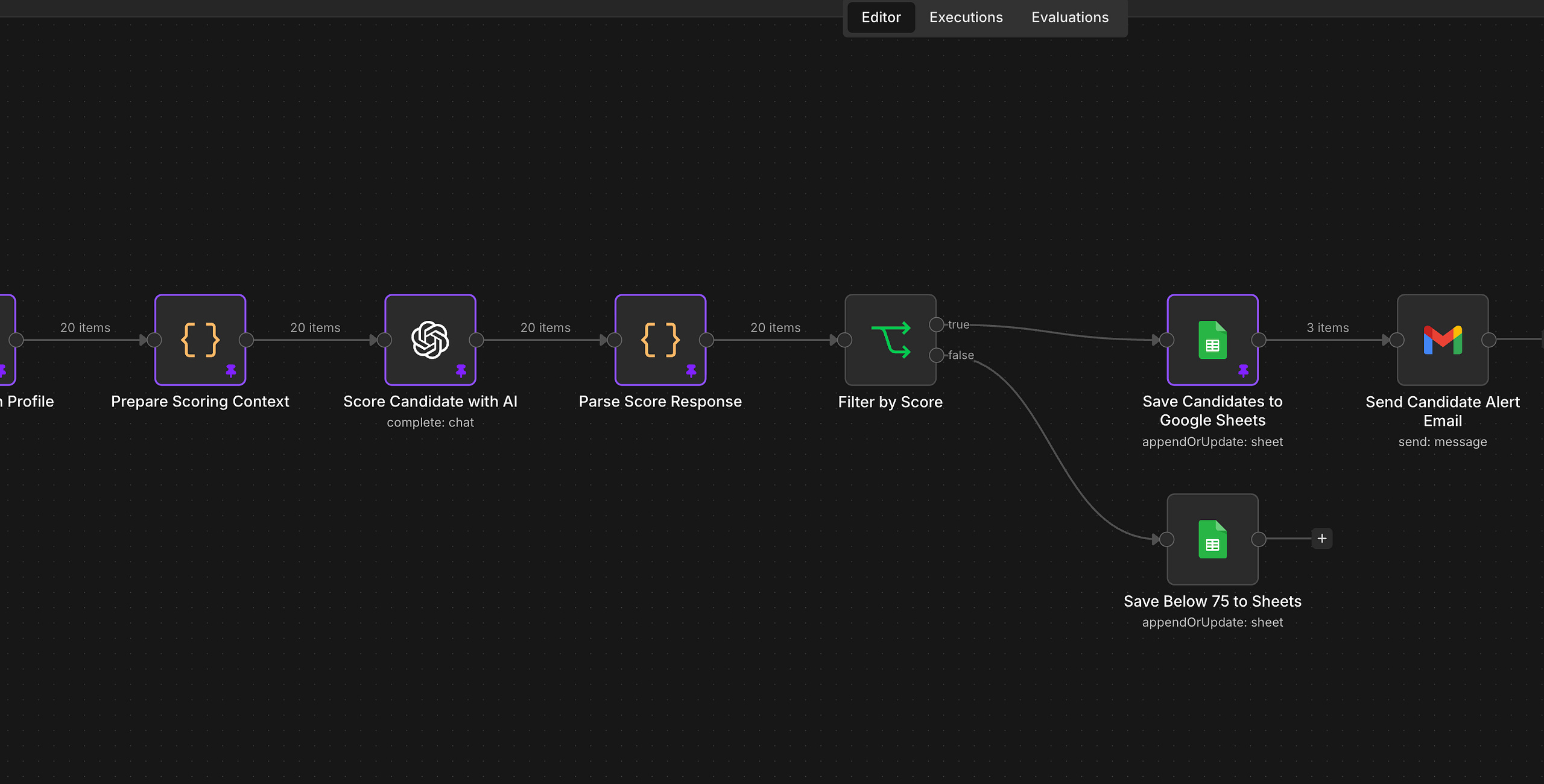This screenshot has height=784, width=1544.
Task: Select the Editor tab
Action: pyautogui.click(x=881, y=17)
